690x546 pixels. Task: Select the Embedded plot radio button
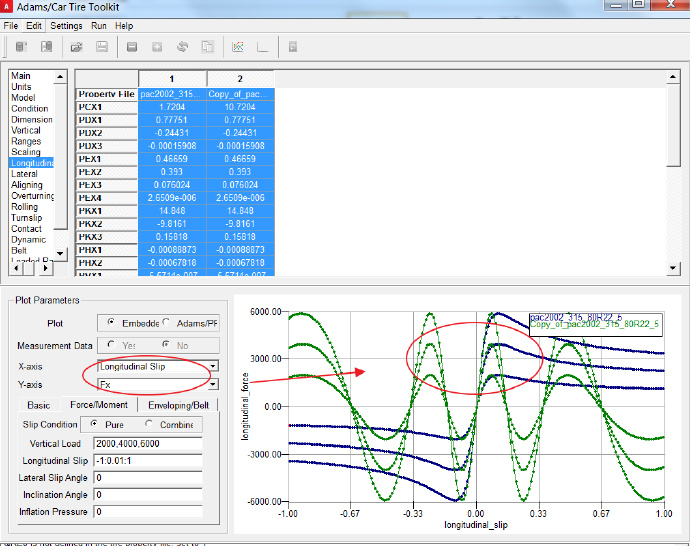coord(111,322)
